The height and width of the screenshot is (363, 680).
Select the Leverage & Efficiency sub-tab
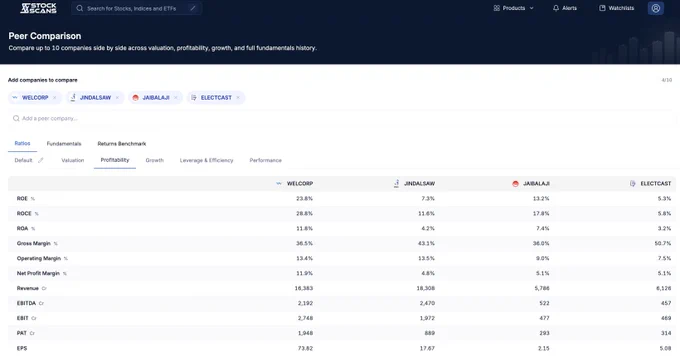pyautogui.click(x=206, y=160)
